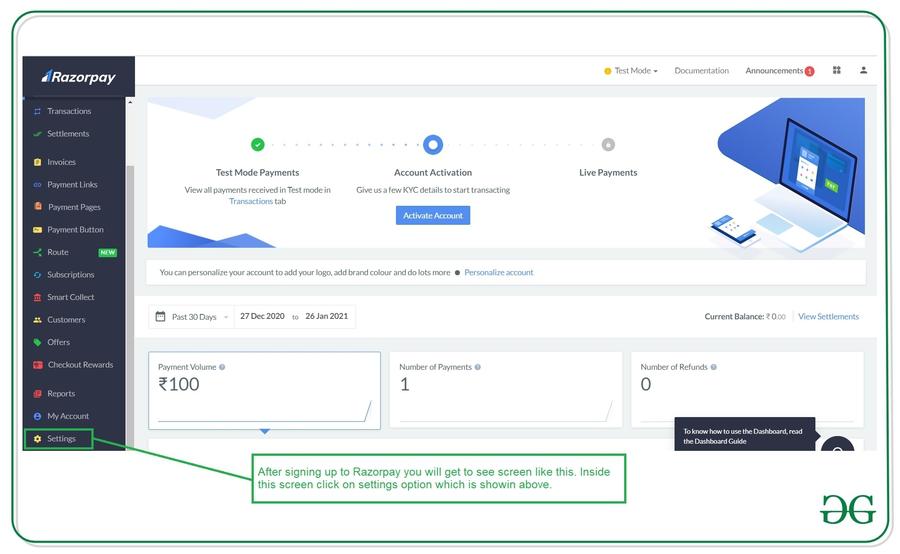The height and width of the screenshot is (554, 900).
Task: Click the NEW badge beside Route
Action: (x=107, y=253)
